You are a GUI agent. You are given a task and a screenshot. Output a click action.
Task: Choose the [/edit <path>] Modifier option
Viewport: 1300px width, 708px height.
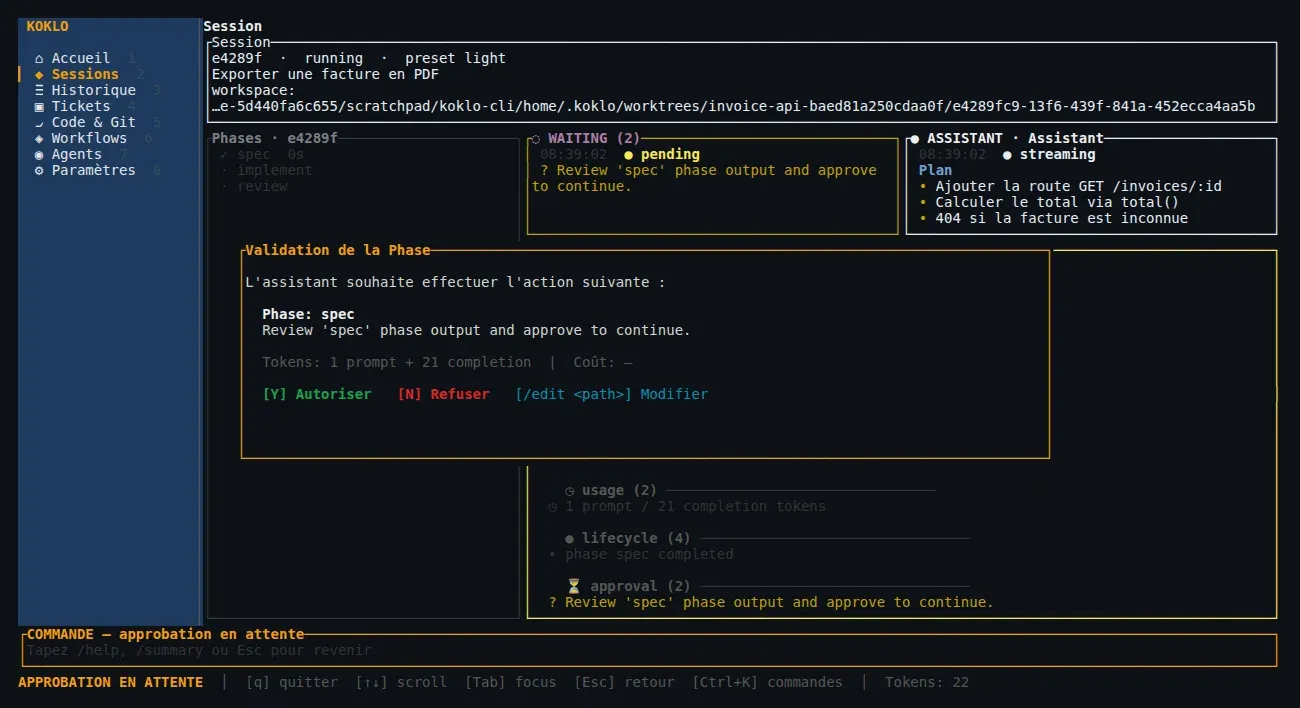(x=611, y=394)
